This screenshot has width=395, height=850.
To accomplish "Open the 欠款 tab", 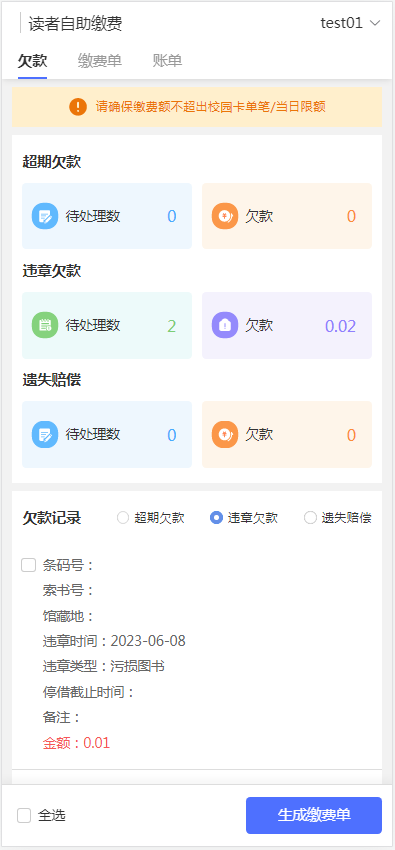I will point(33,61).
